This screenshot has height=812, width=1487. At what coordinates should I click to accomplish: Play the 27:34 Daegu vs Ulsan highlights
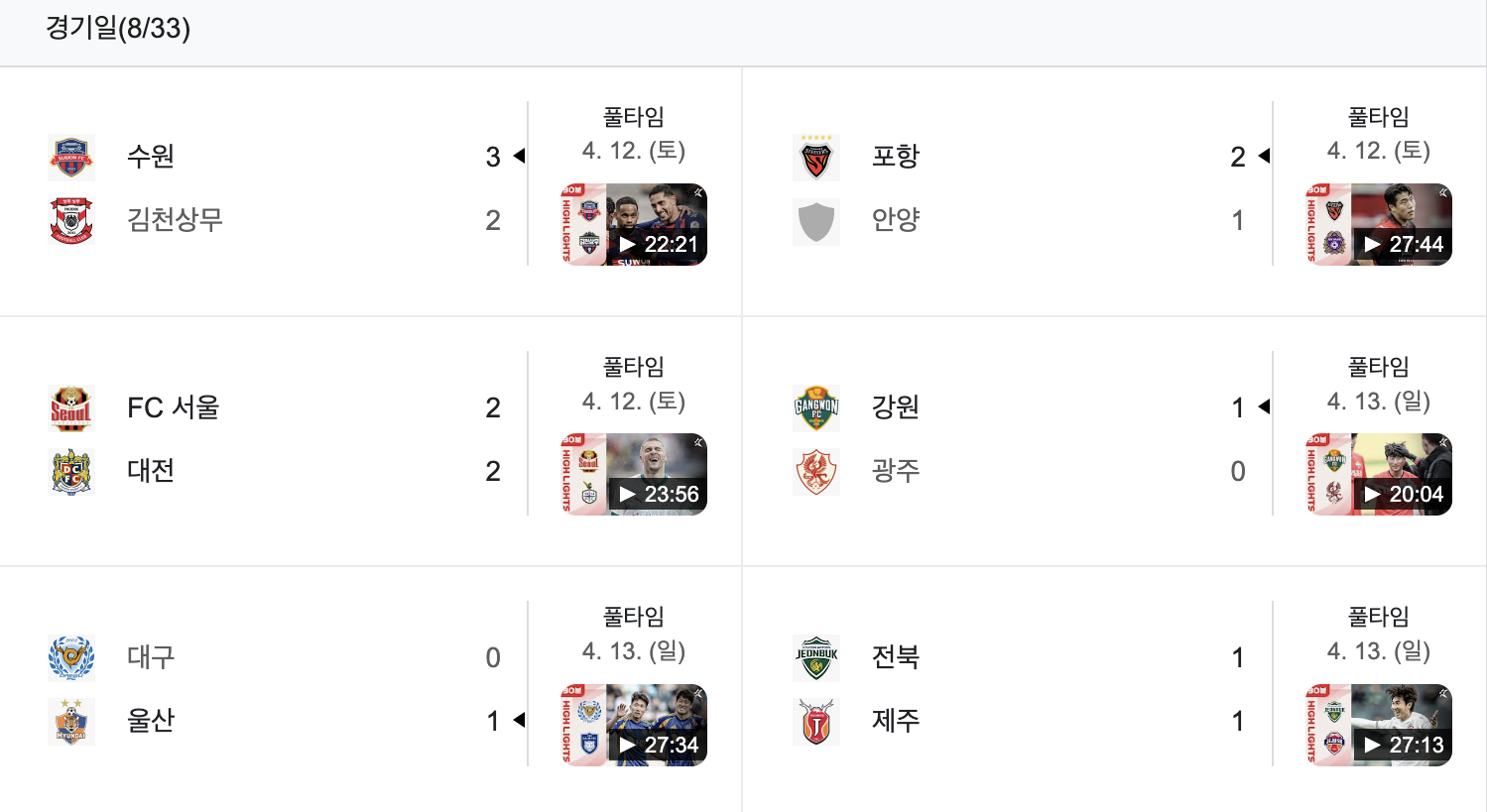634,725
